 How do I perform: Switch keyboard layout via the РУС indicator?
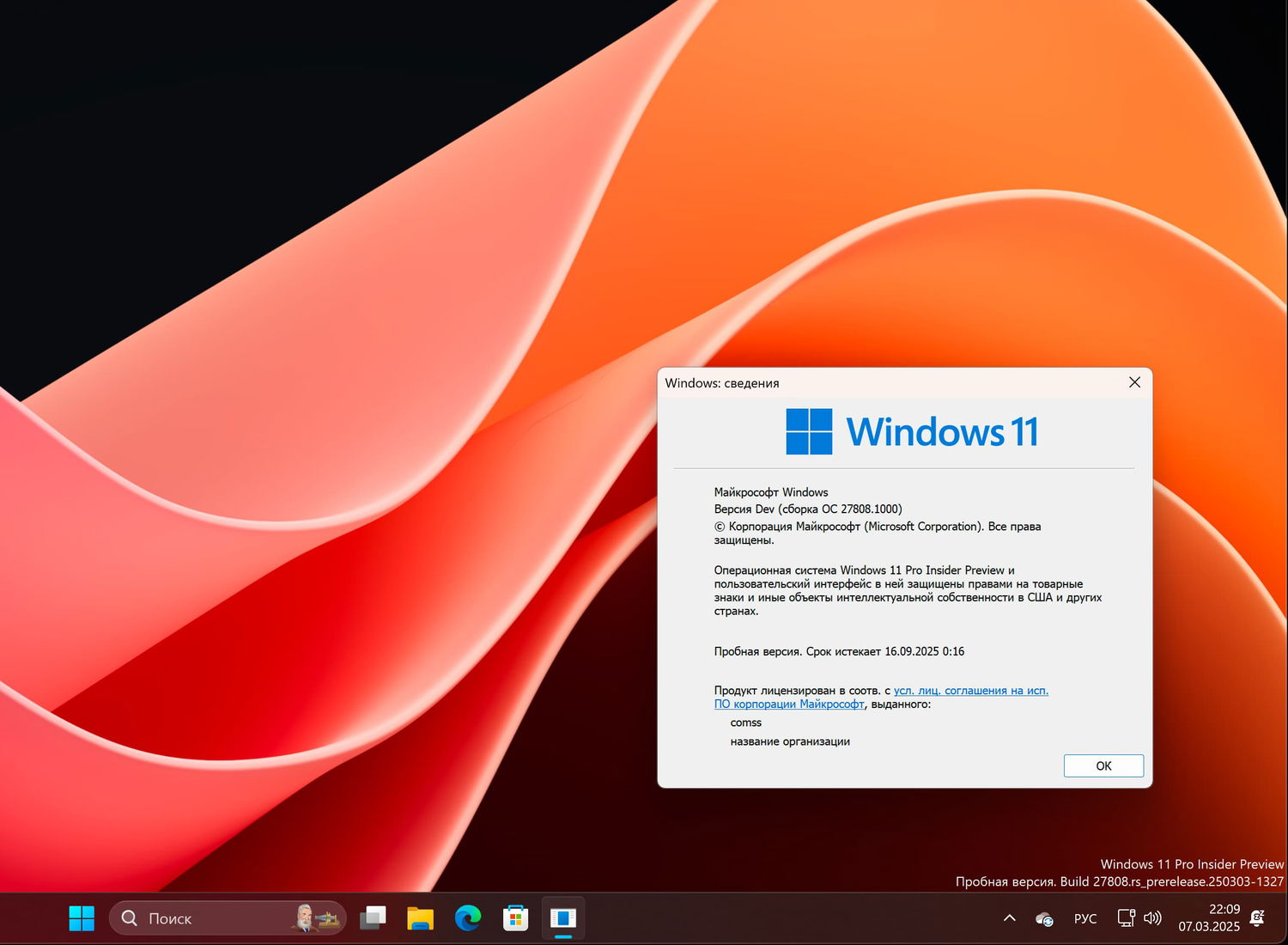point(1085,918)
